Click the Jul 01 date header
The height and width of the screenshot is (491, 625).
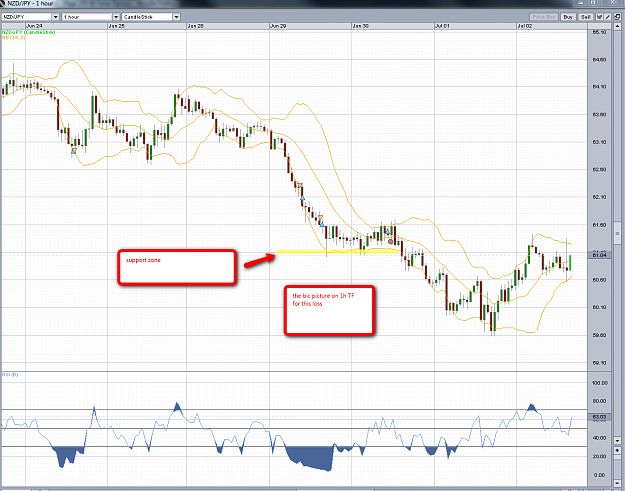(442, 26)
